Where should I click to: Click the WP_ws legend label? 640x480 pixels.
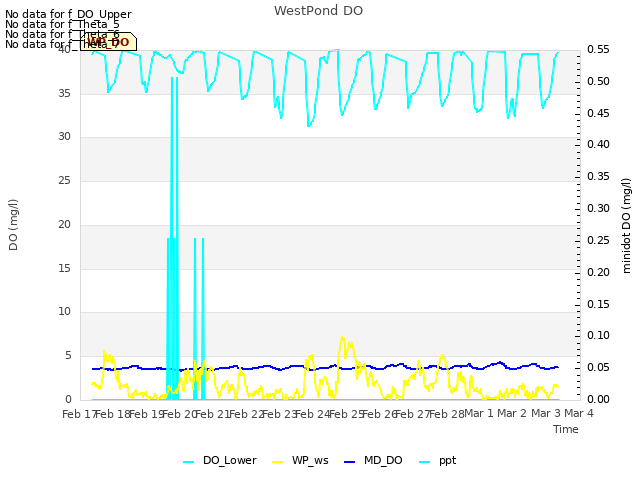[x=310, y=460]
